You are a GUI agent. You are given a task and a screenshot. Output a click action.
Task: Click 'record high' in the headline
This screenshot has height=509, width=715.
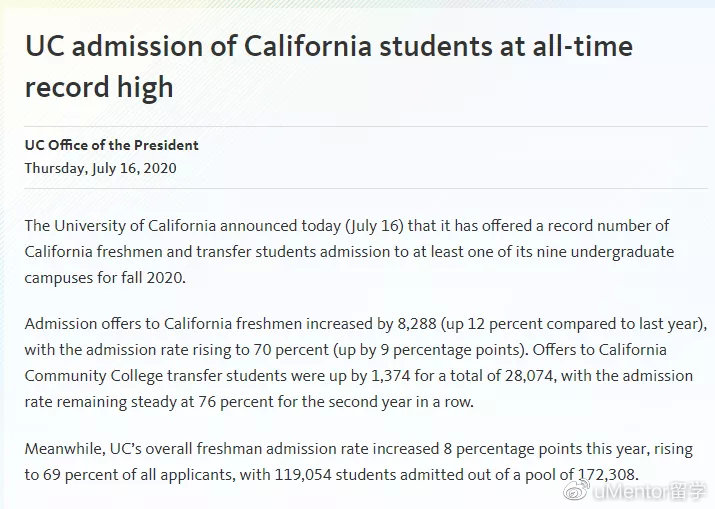click(99, 87)
